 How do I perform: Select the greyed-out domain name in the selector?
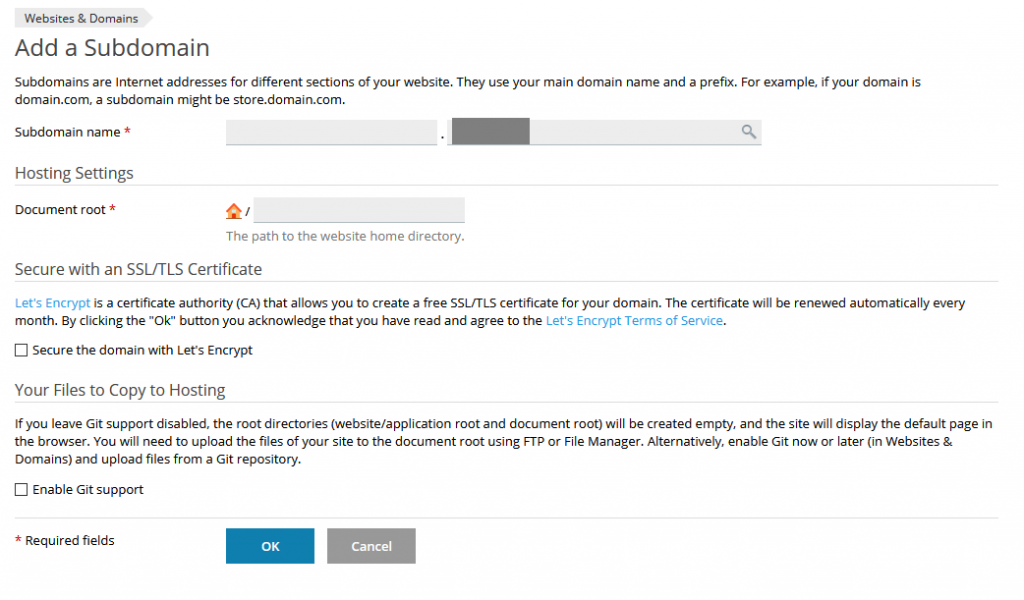point(490,132)
